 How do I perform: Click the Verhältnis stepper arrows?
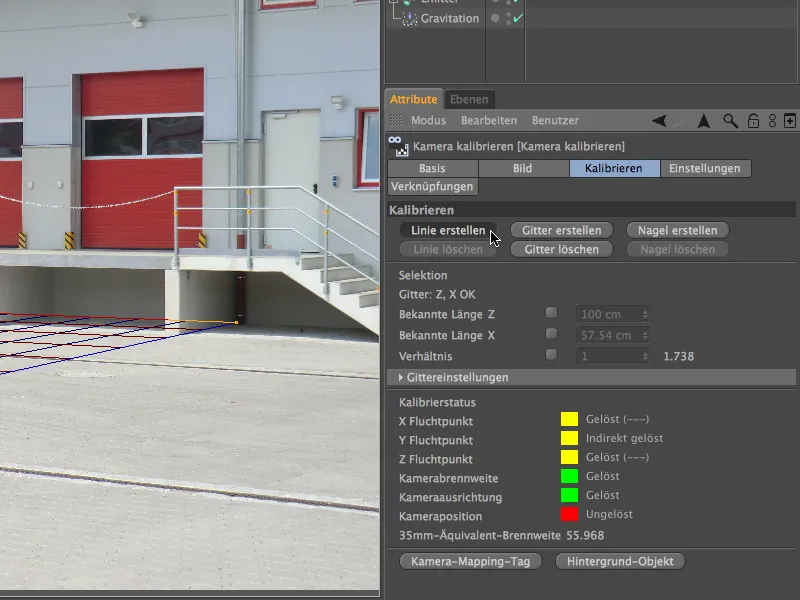click(645, 356)
